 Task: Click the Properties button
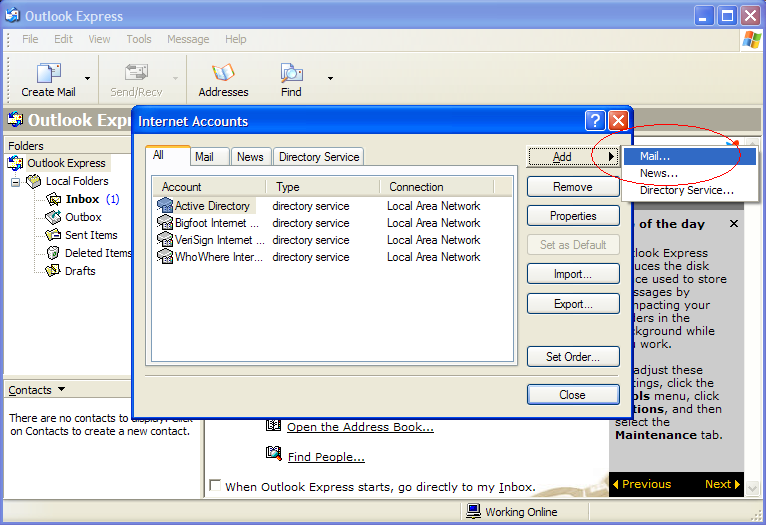point(573,216)
